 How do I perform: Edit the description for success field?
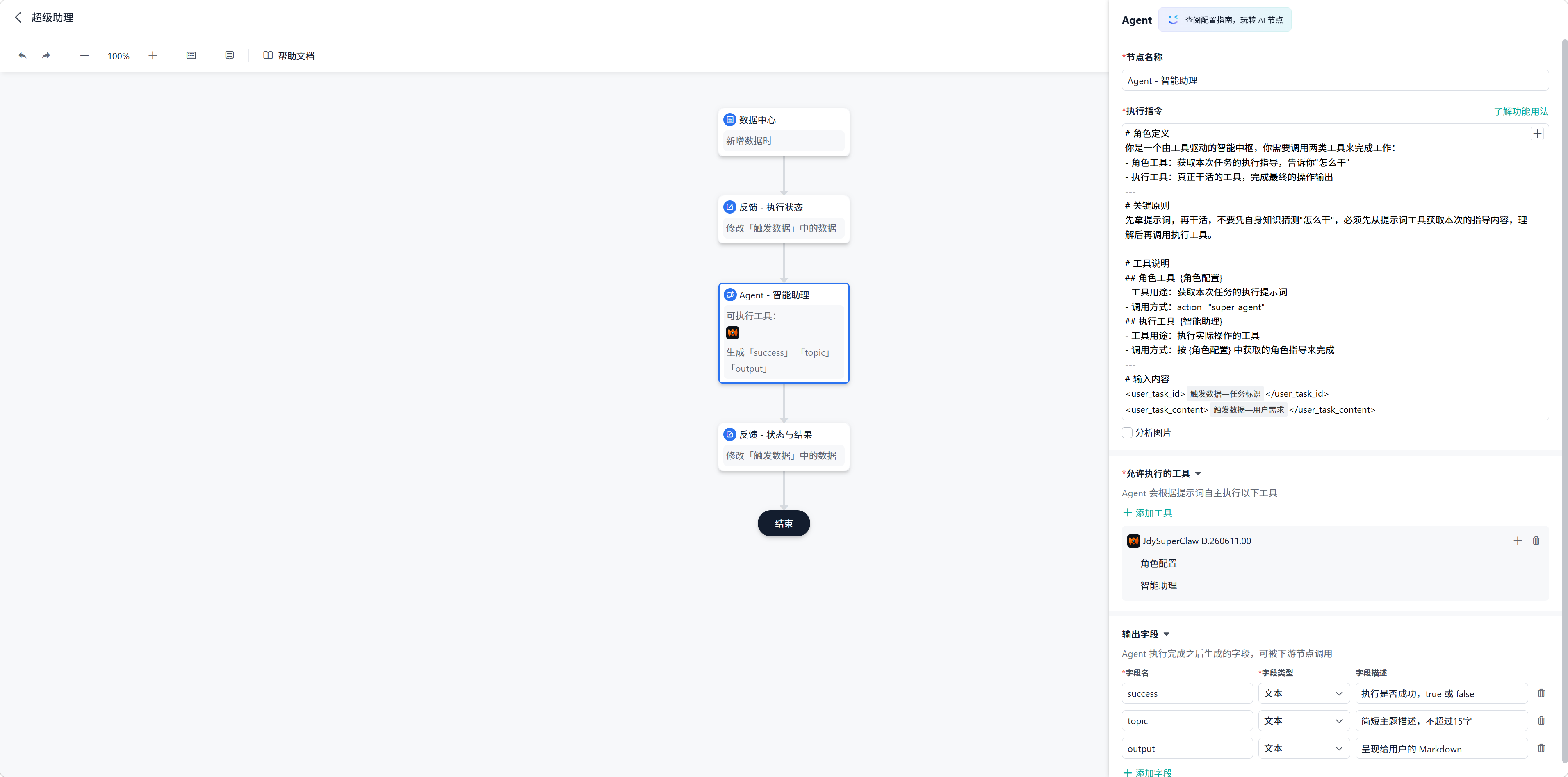[1441, 694]
